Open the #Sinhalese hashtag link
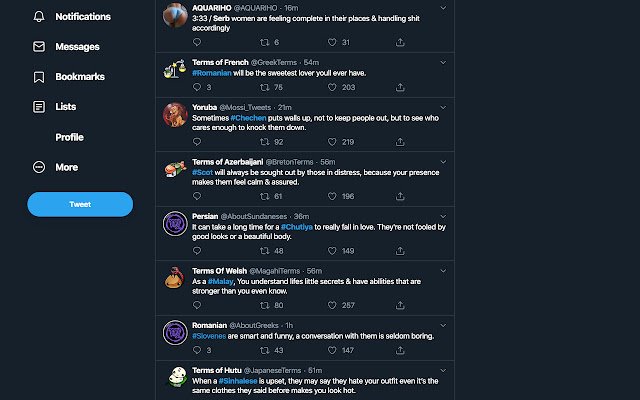This screenshot has height=400, width=640. [x=238, y=381]
